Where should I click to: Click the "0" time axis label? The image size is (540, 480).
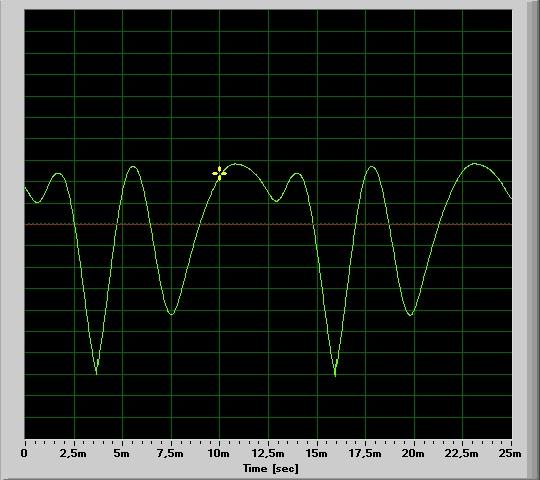(24, 453)
